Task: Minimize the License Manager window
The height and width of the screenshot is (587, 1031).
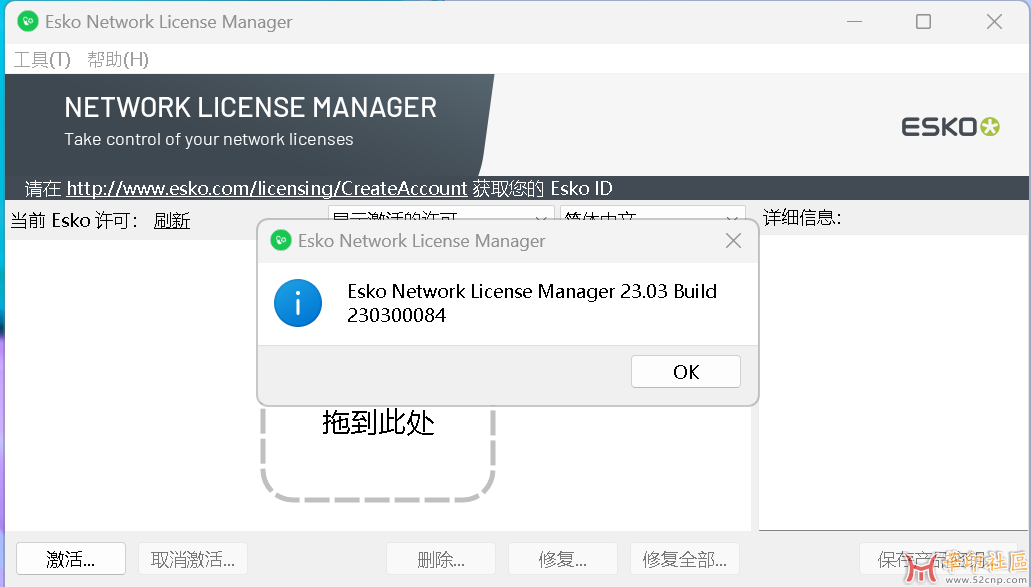Action: (x=854, y=22)
